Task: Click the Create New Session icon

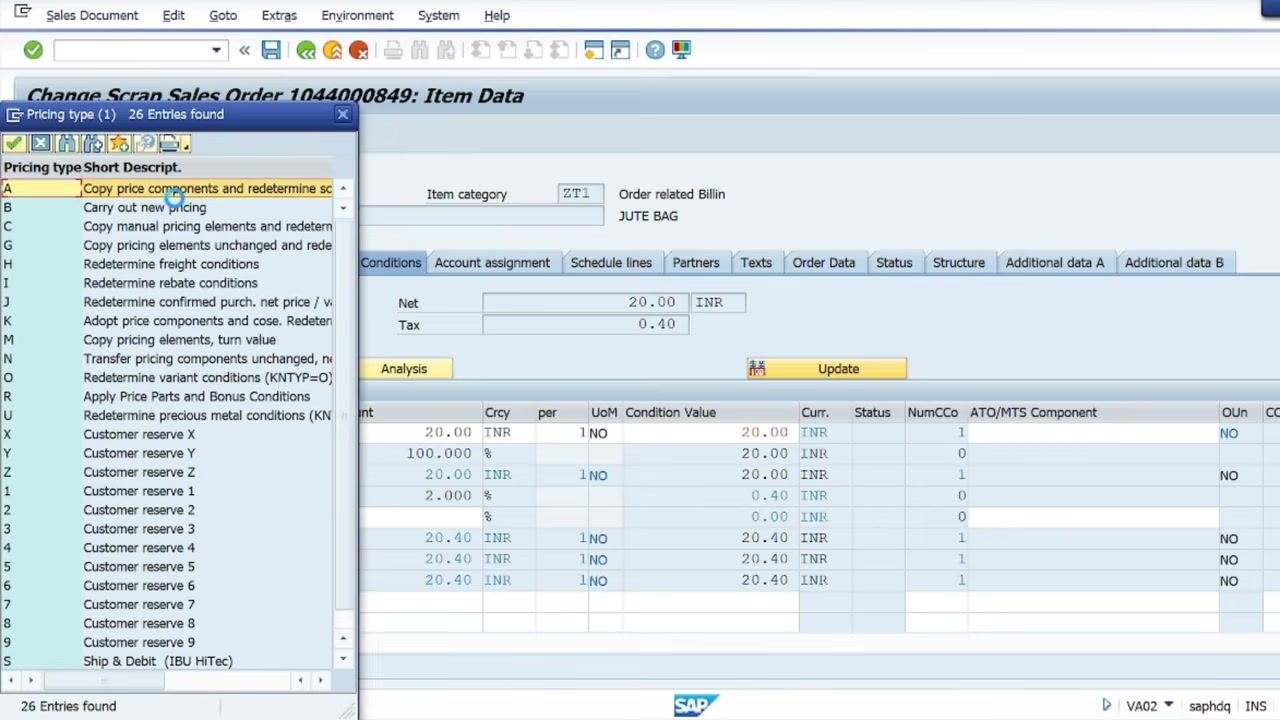Action: (x=594, y=50)
